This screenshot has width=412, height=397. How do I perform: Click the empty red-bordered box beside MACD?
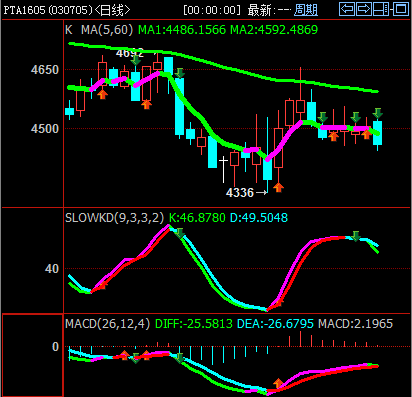click(32, 355)
